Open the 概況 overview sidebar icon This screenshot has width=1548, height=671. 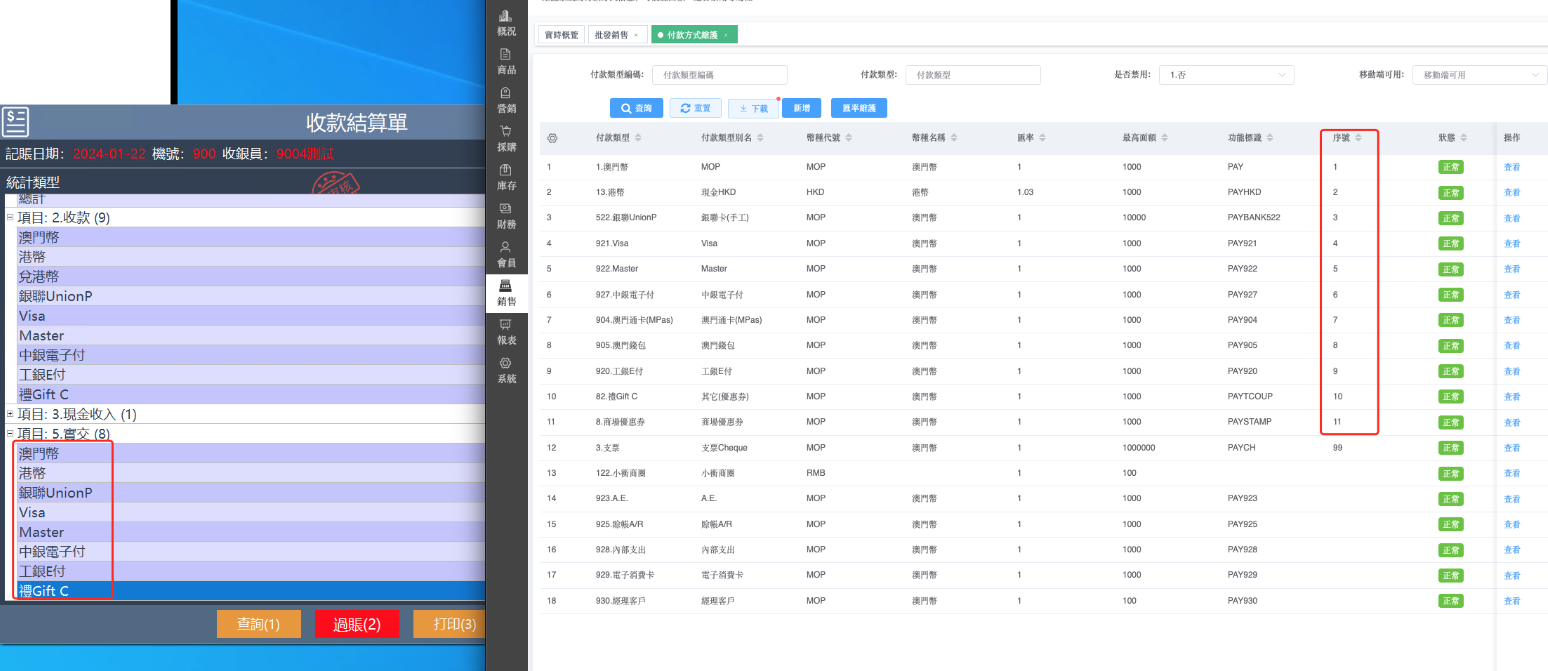506,22
